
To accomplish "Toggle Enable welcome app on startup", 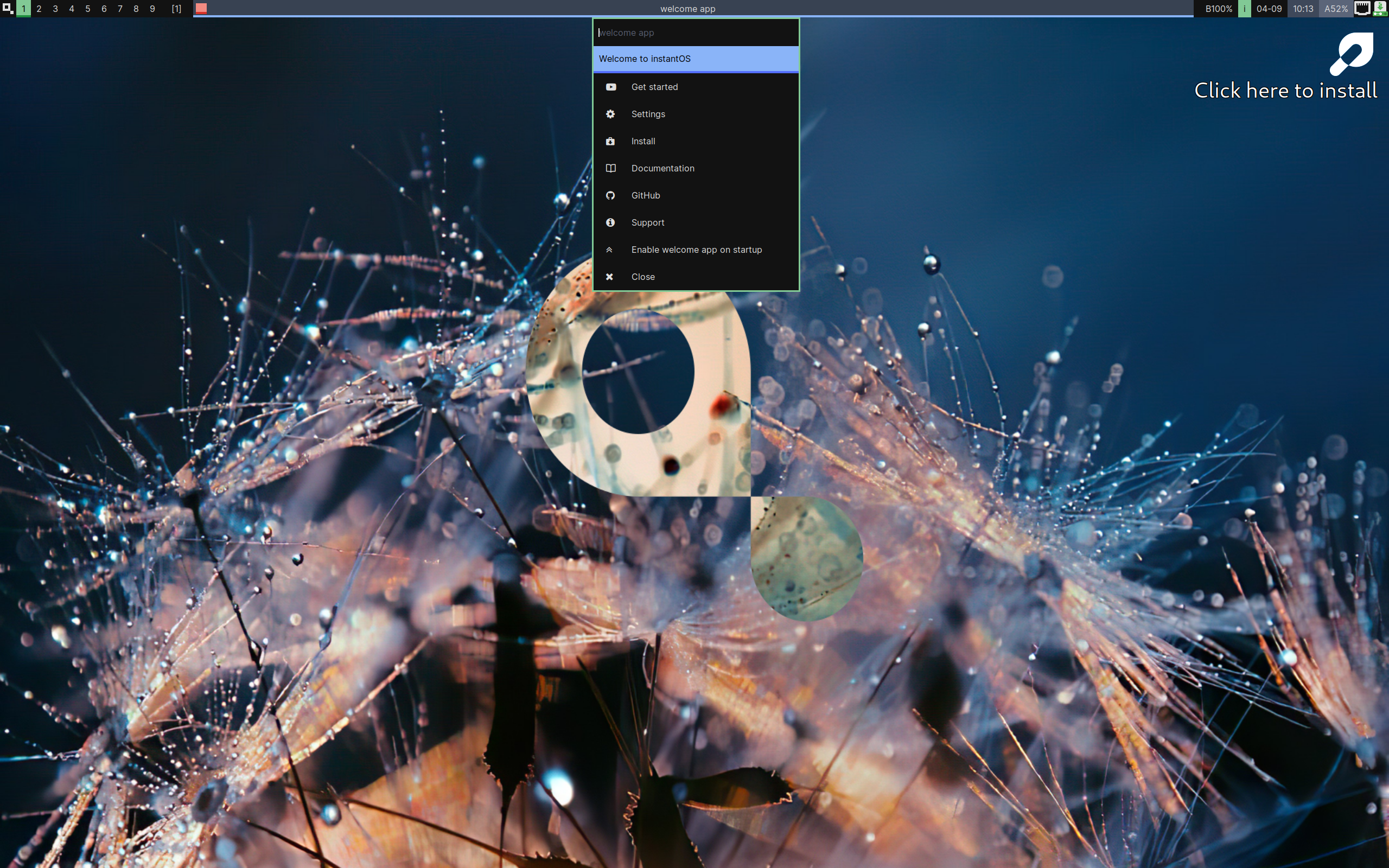I will pyautogui.click(x=696, y=250).
